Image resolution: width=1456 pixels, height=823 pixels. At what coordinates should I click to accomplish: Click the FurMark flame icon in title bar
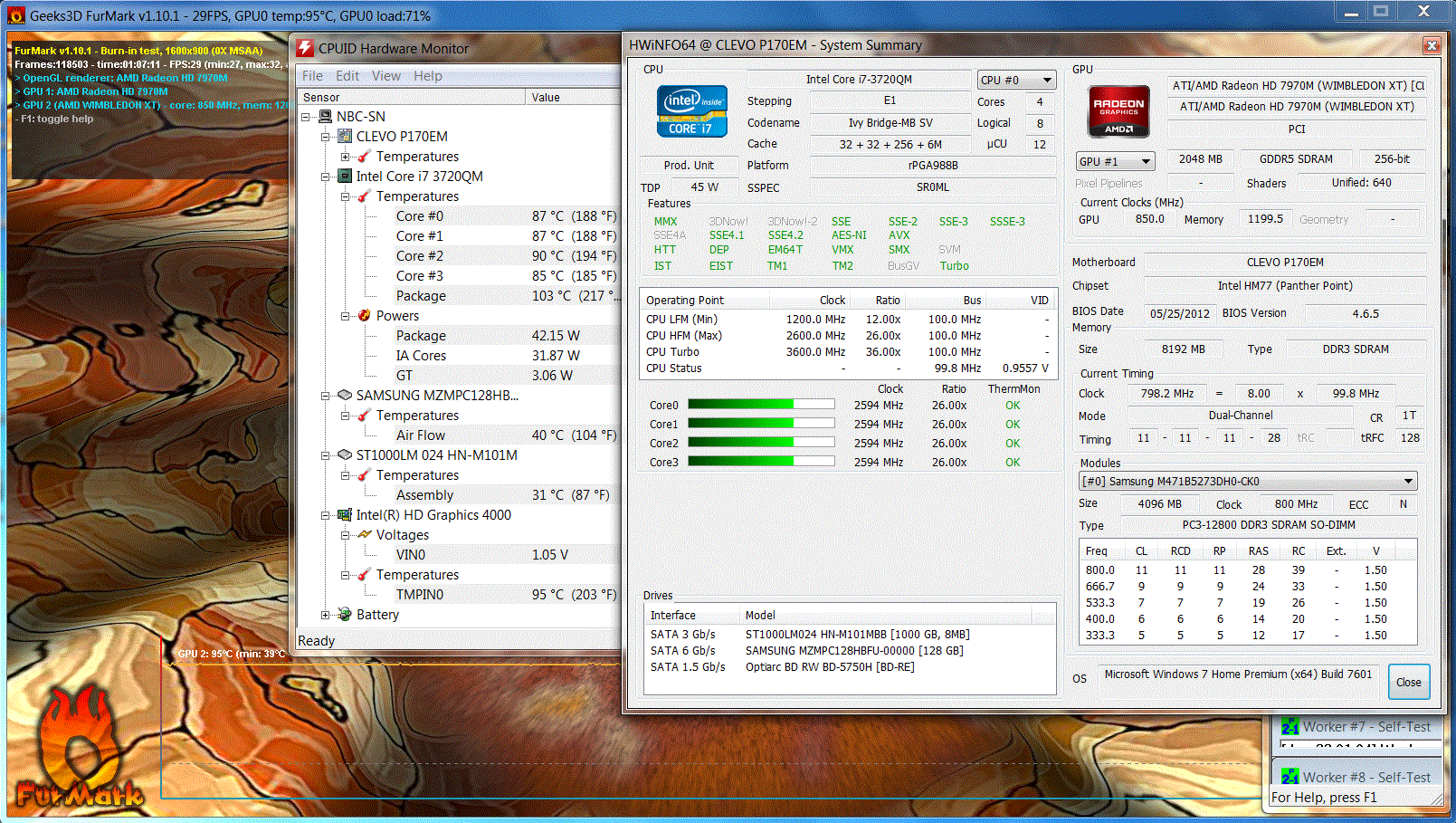[15, 15]
